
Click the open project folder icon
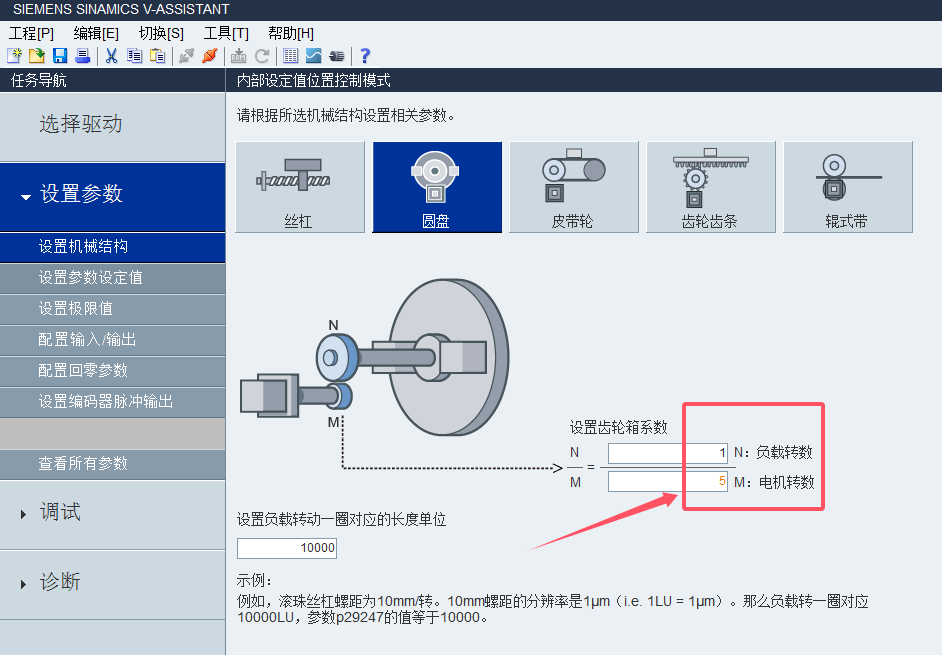pos(37,56)
